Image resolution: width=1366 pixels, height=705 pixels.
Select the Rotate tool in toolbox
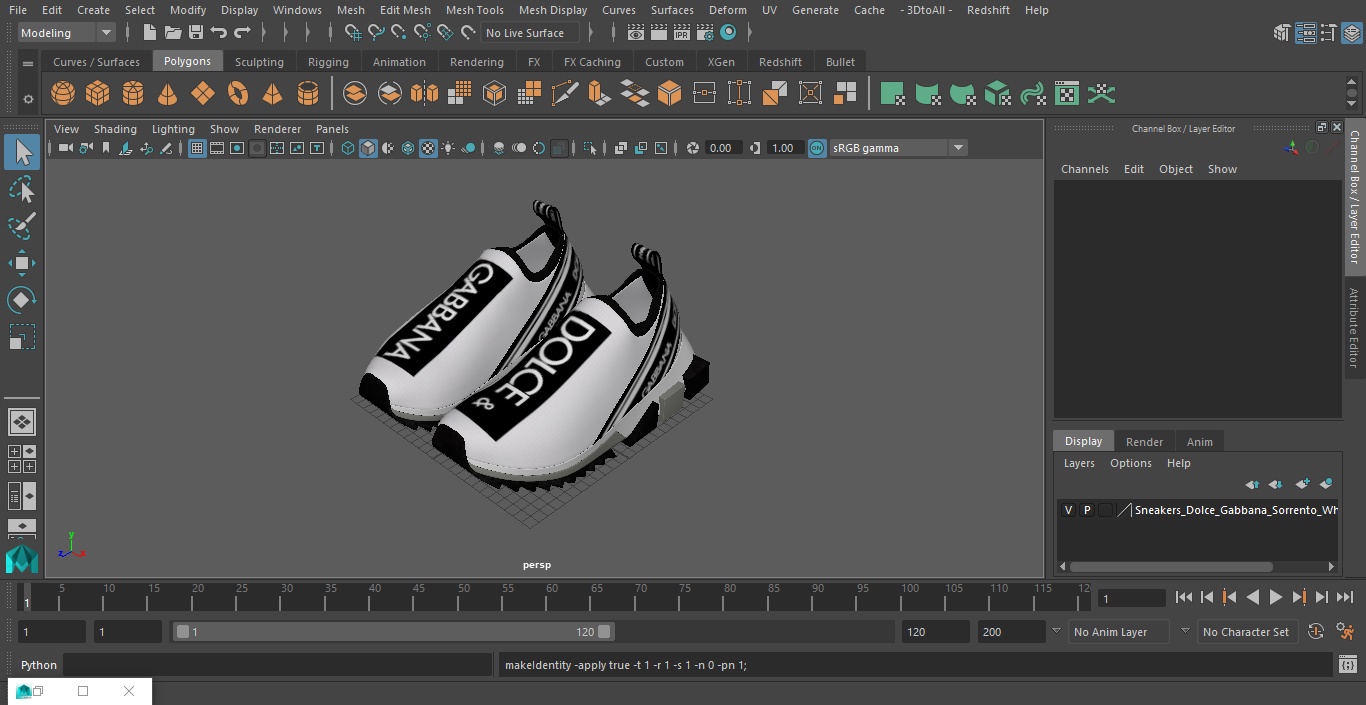[x=22, y=300]
